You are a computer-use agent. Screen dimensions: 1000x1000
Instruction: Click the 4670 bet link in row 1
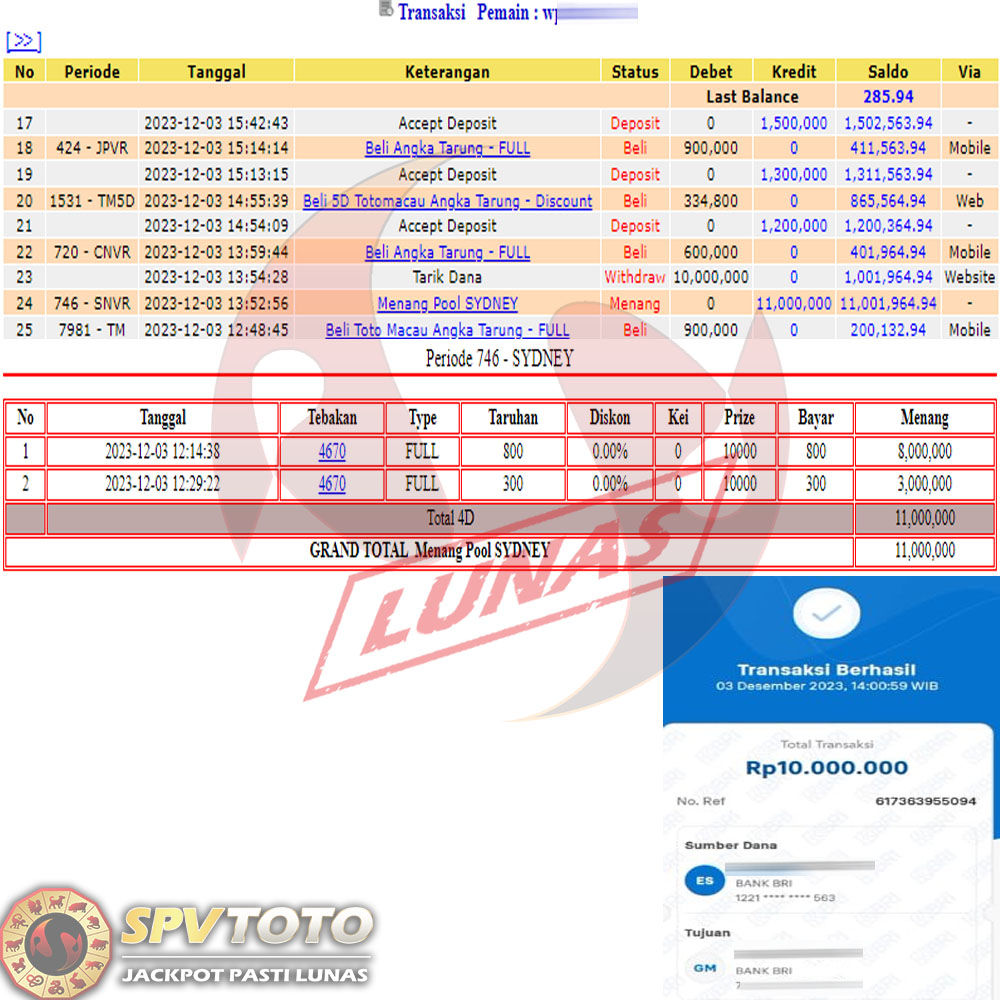(332, 452)
